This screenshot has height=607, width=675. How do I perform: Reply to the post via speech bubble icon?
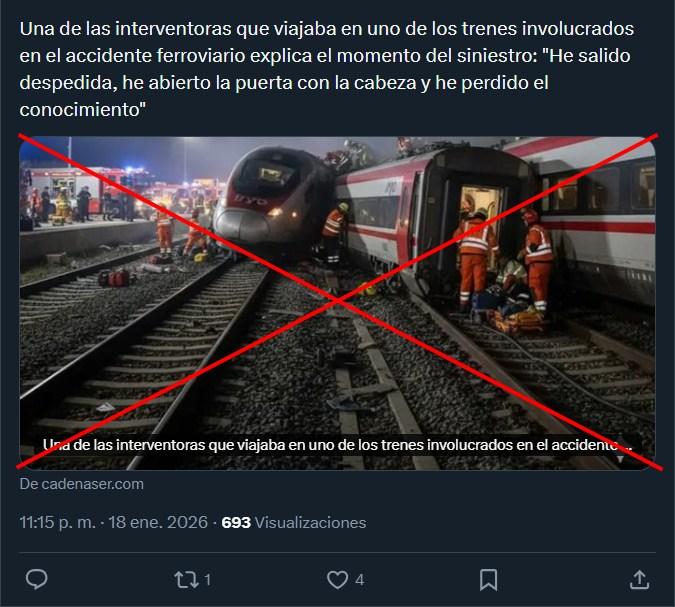(x=37, y=579)
